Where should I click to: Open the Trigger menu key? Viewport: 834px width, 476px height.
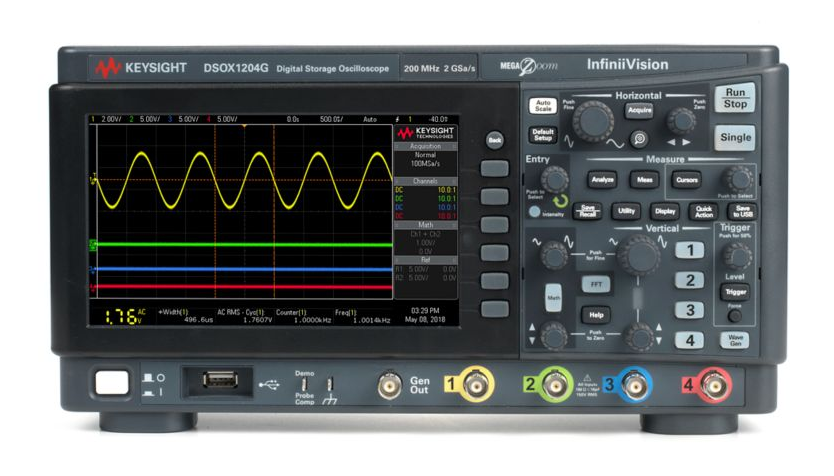735,291
